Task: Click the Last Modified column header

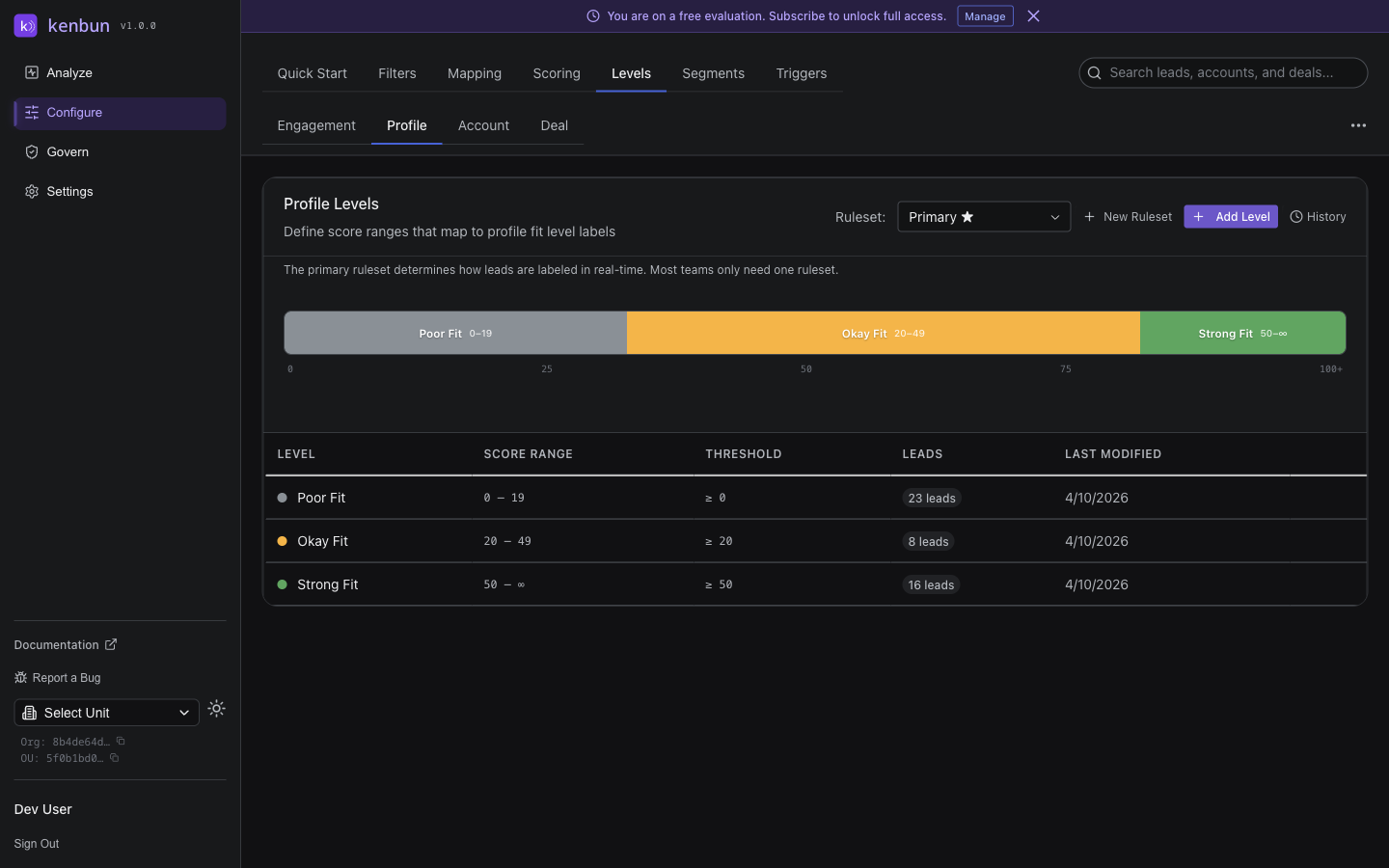Action: click(x=1113, y=454)
